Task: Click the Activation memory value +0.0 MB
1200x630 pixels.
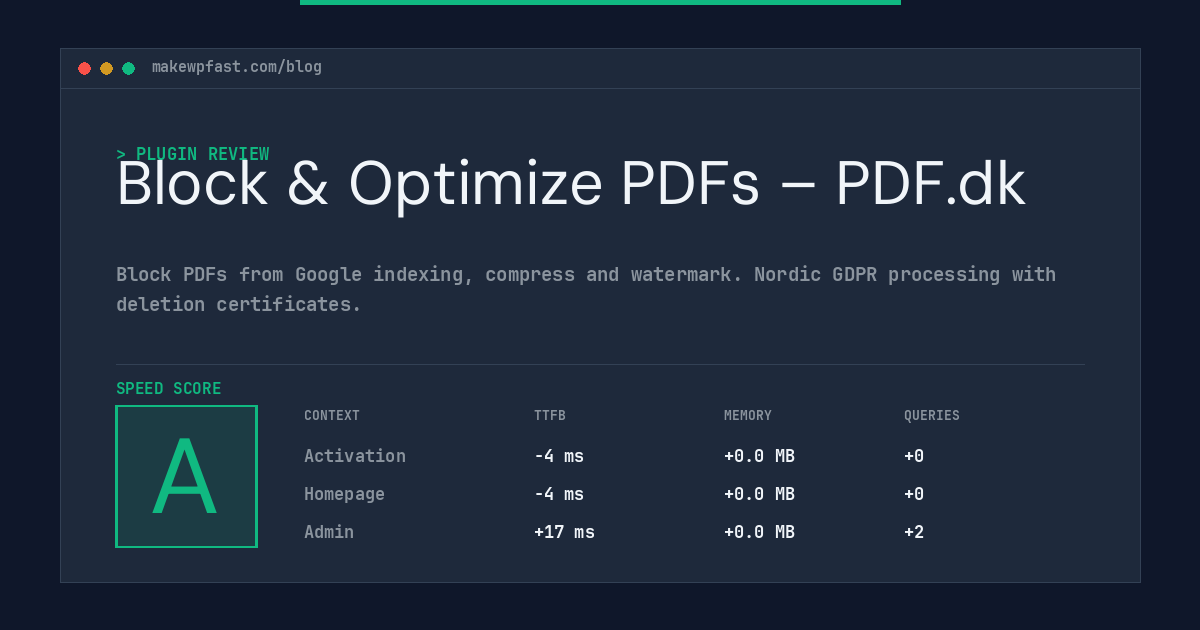Action: tap(759, 456)
